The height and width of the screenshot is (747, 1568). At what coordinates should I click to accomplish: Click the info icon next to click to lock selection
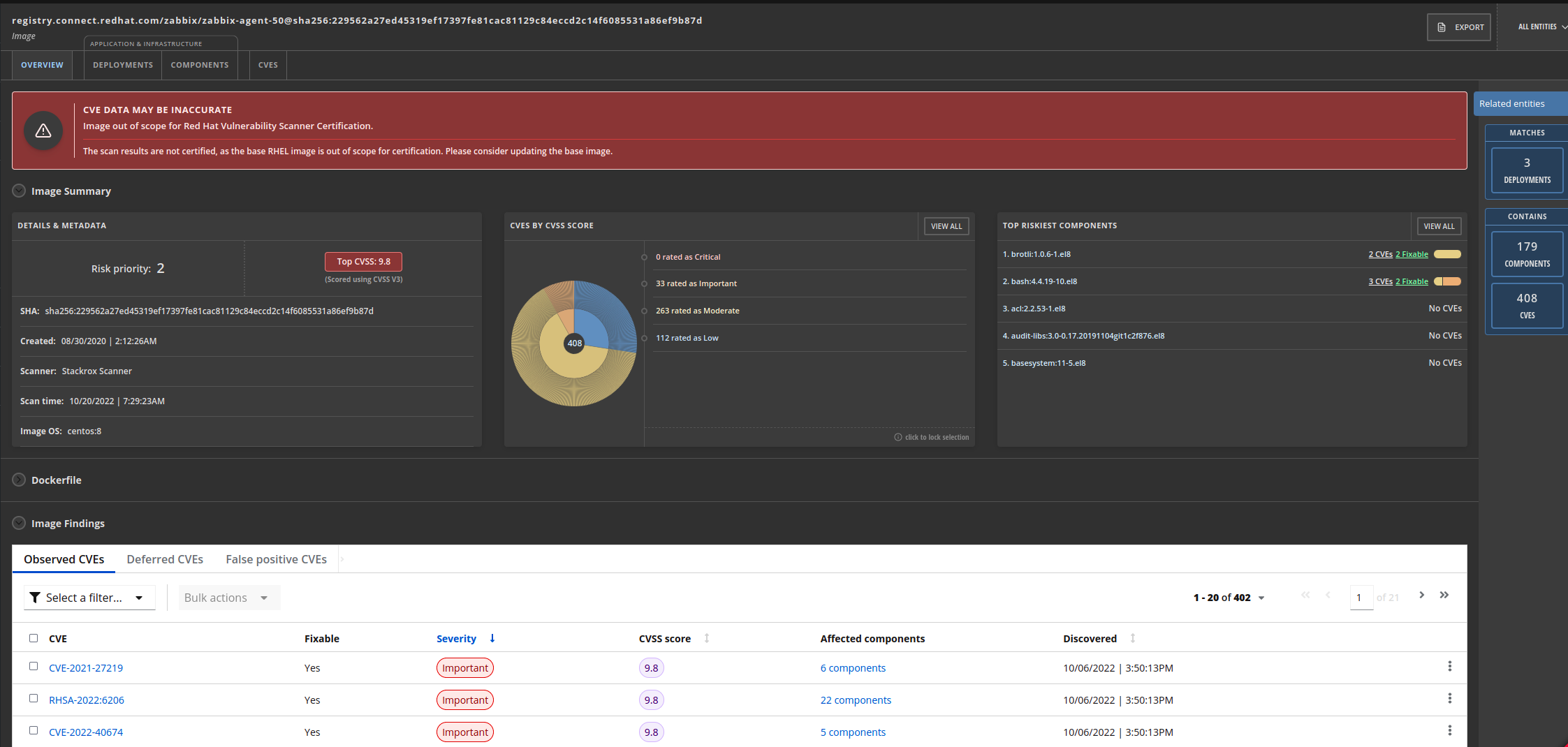[898, 437]
